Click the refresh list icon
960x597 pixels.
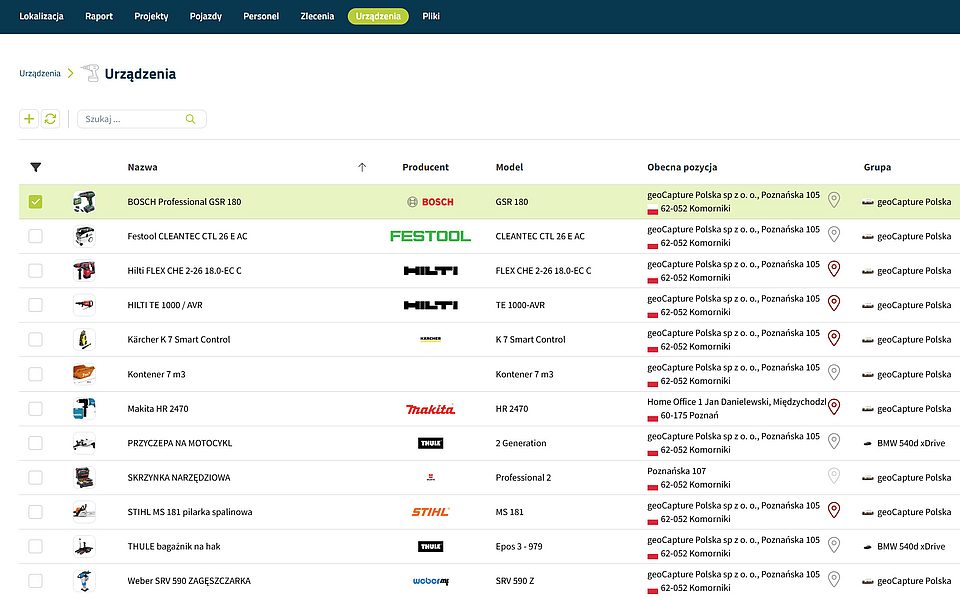tap(50, 119)
